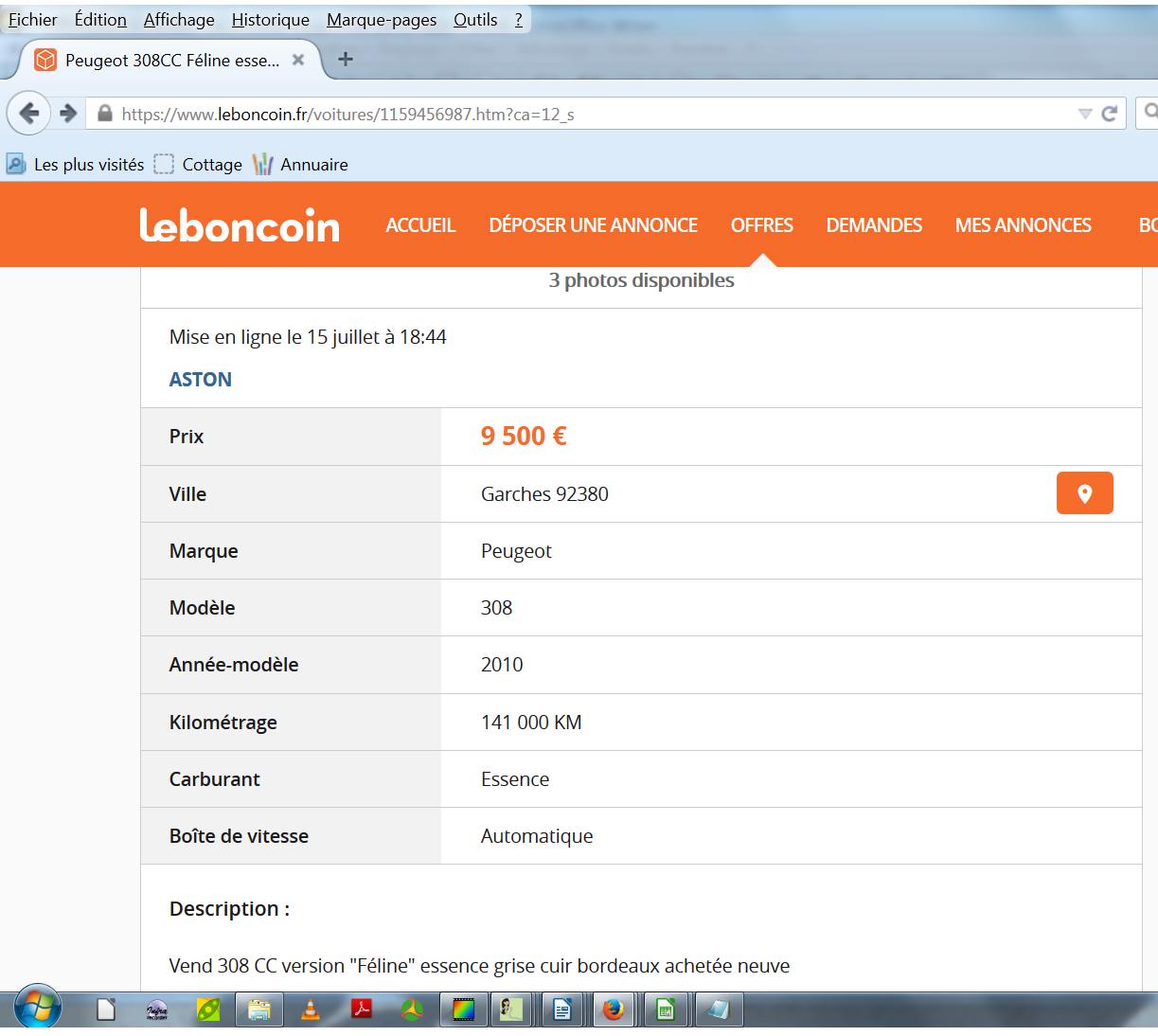Select the Peugeot 308CC Féline tab
1158x1036 pixels.
pyautogui.click(x=170, y=60)
